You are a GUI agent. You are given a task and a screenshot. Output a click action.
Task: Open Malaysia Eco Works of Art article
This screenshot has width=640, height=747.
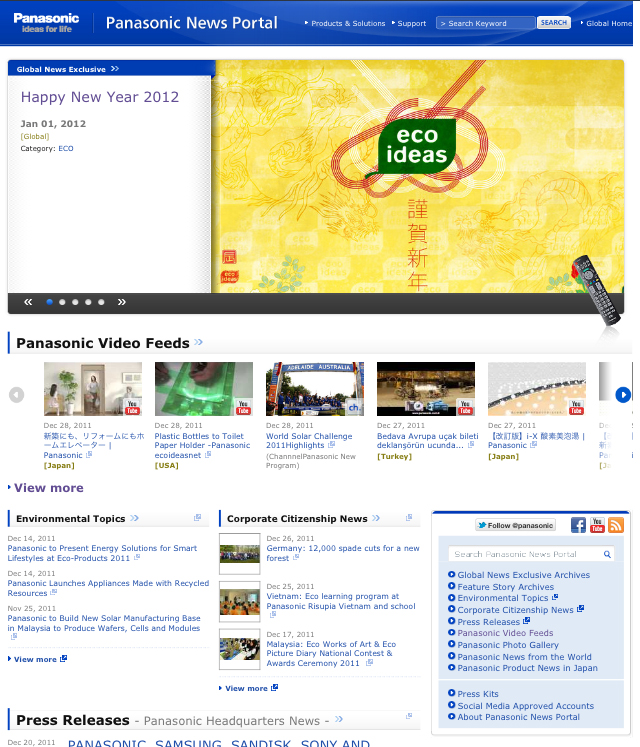pos(331,653)
